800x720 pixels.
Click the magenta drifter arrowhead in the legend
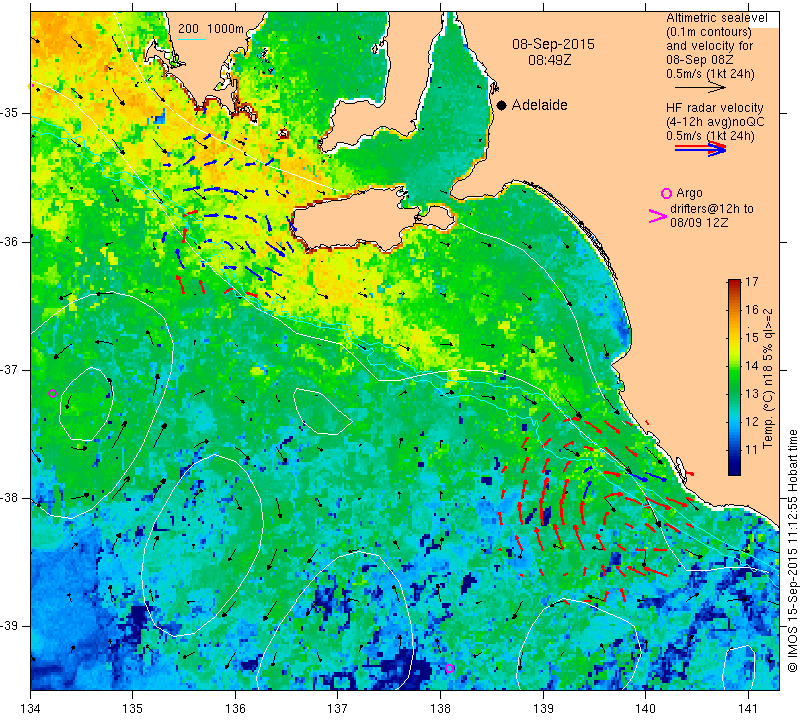point(657,216)
